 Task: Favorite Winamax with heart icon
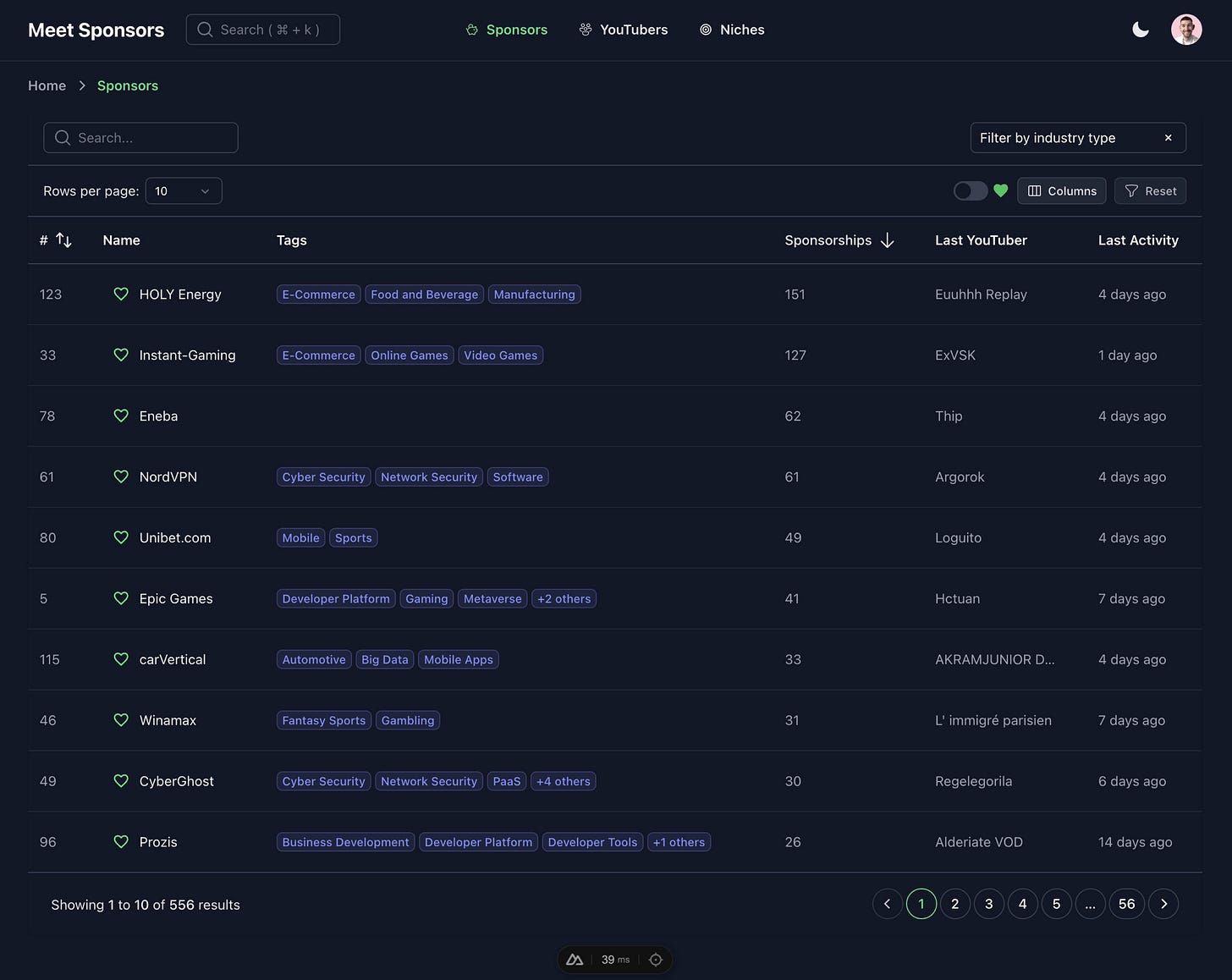coord(121,720)
